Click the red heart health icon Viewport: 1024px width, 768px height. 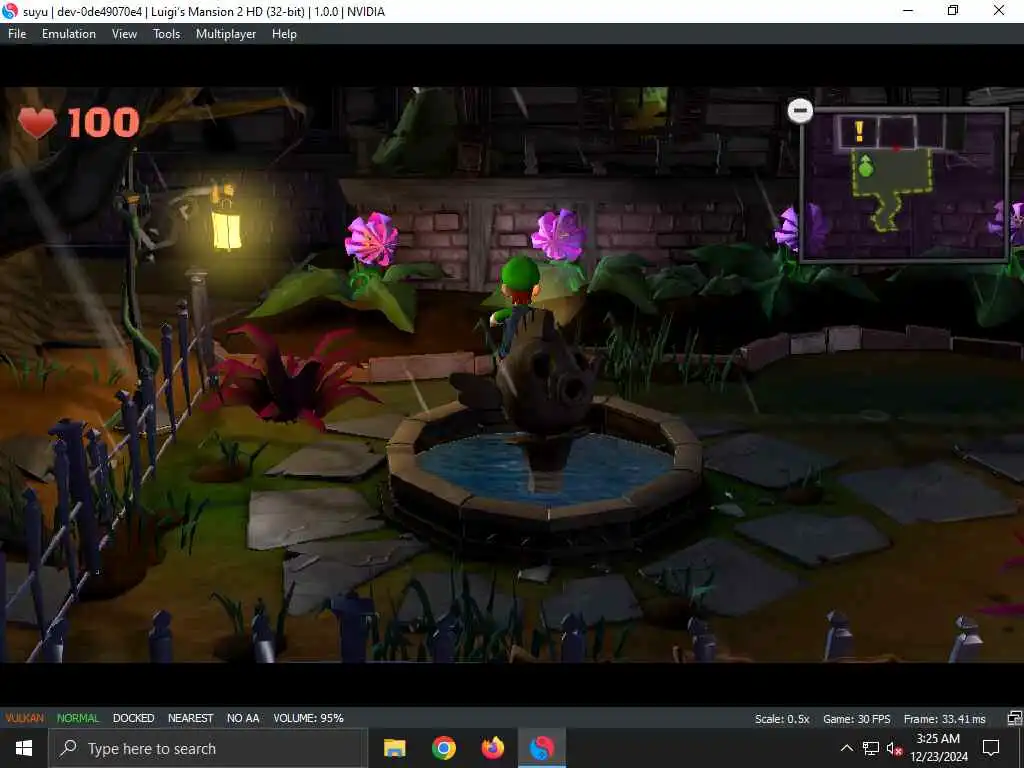coord(37,122)
